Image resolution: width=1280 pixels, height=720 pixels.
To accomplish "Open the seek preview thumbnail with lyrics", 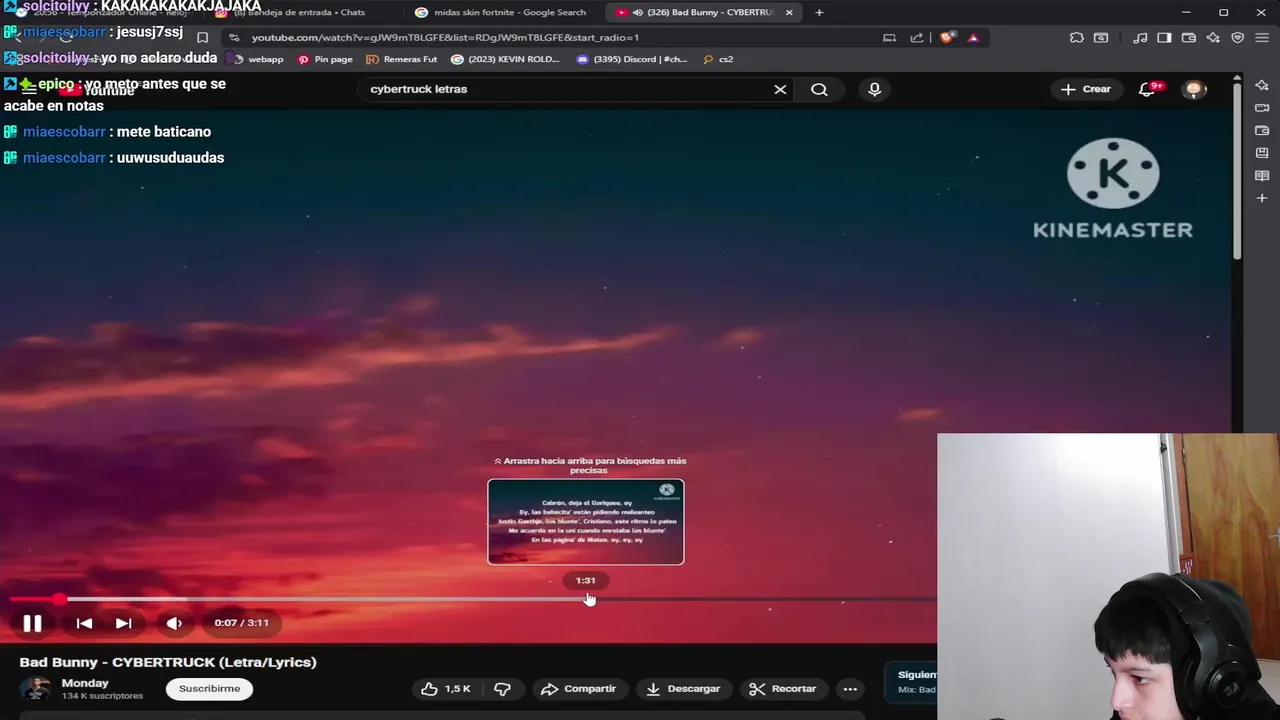I will coord(586,522).
